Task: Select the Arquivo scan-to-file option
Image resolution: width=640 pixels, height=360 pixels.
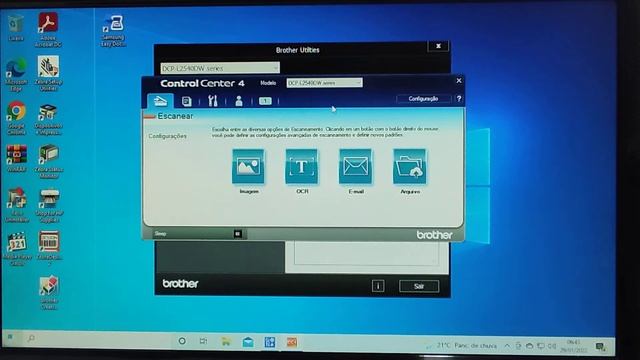Action: 409,167
